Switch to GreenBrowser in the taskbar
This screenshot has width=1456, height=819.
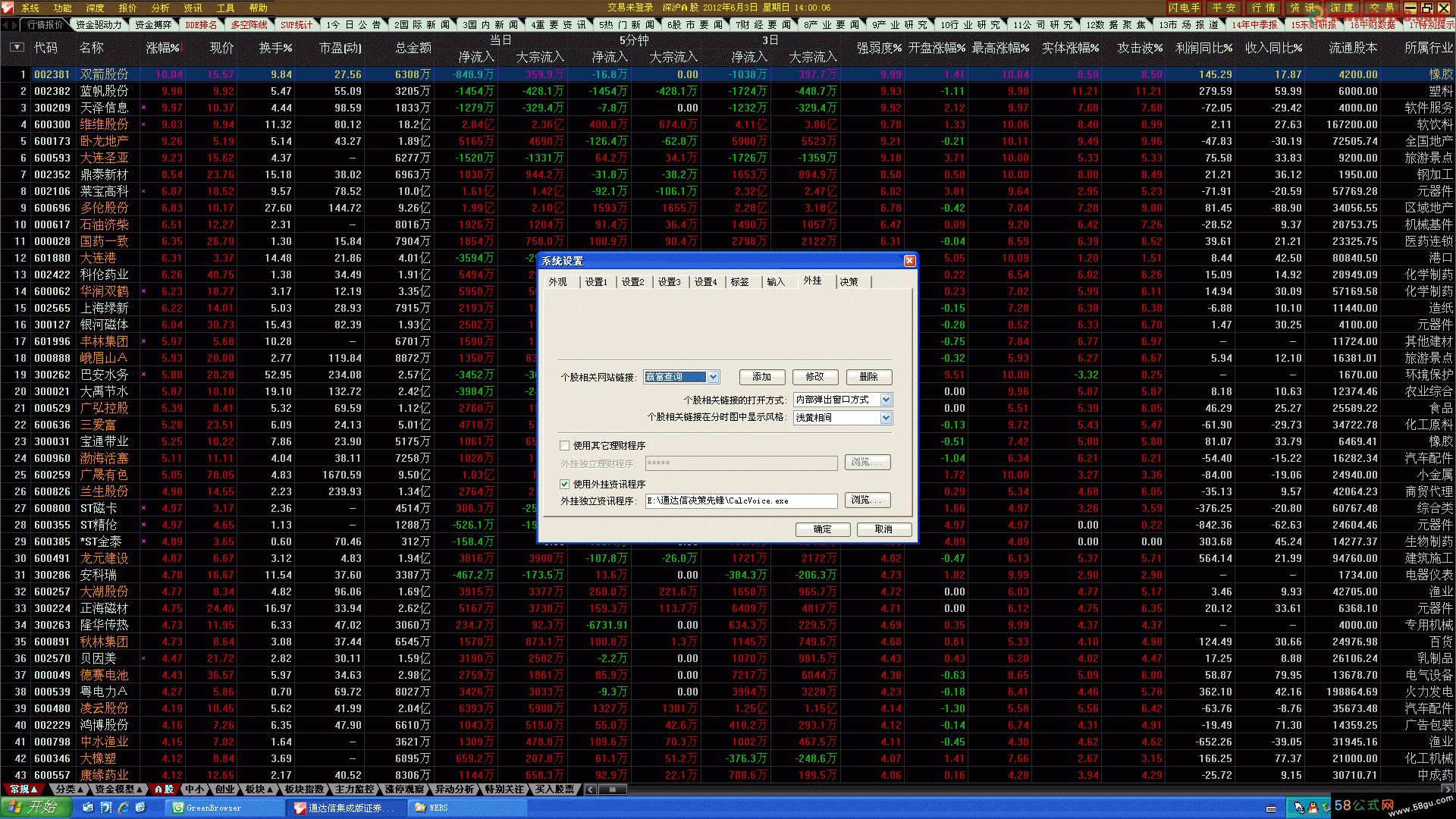tap(224, 808)
